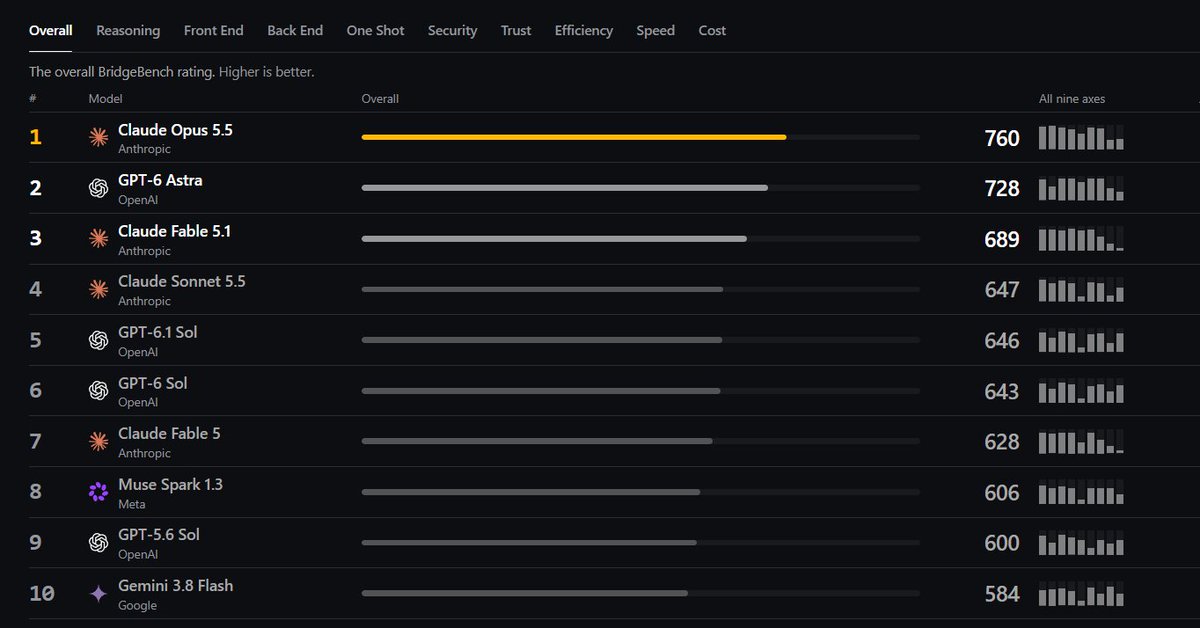The height and width of the screenshot is (628, 1200).
Task: Open the One Shot tab
Action: point(376,30)
